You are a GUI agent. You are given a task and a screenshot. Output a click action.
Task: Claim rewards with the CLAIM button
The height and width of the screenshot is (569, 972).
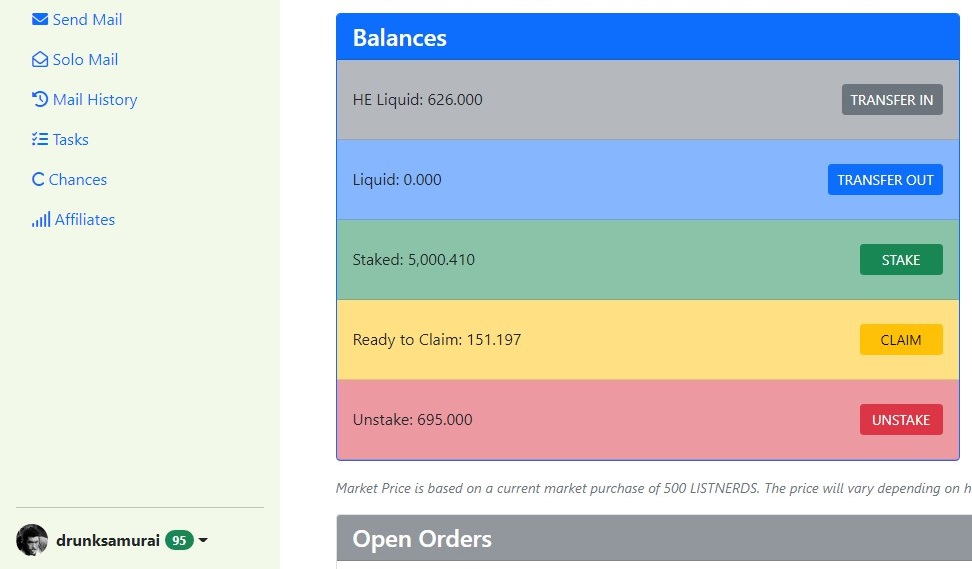[x=901, y=340]
